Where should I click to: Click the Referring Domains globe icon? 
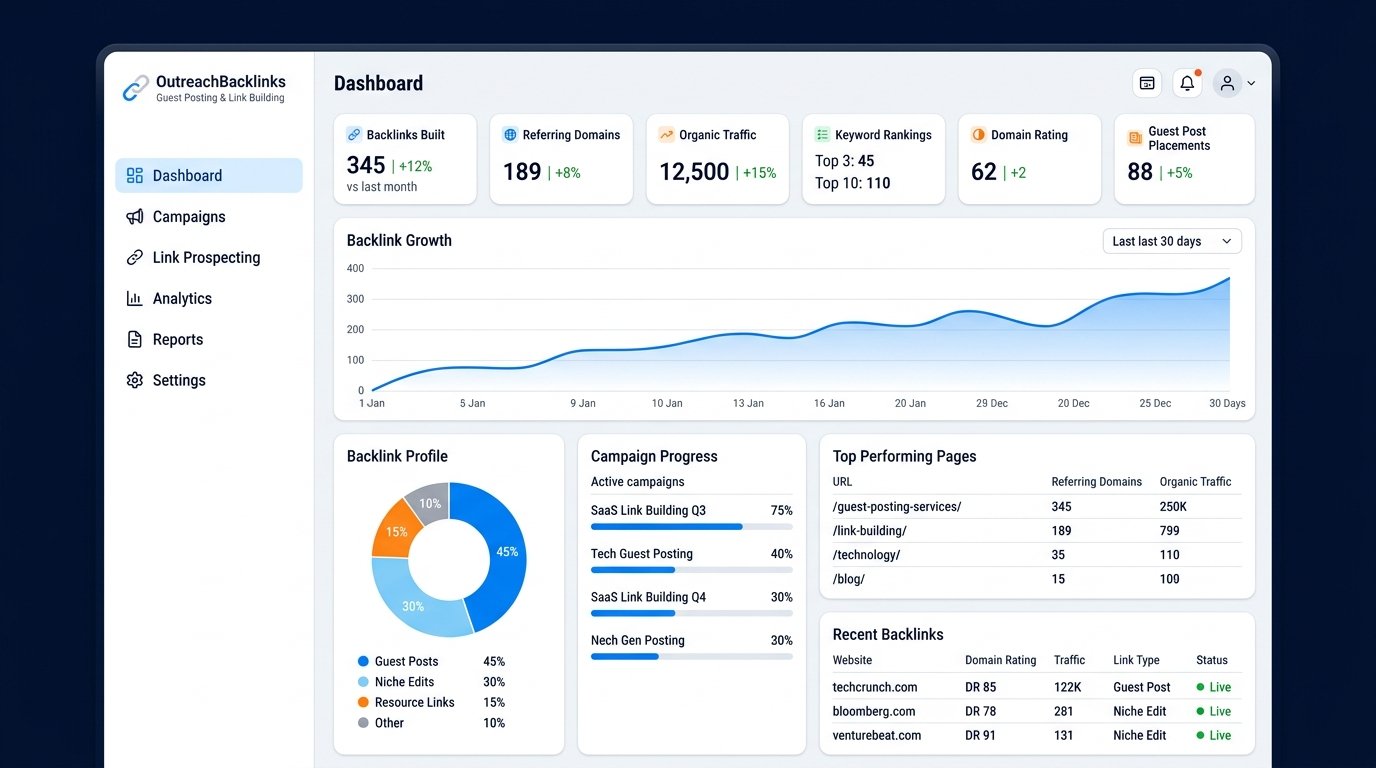click(x=510, y=134)
